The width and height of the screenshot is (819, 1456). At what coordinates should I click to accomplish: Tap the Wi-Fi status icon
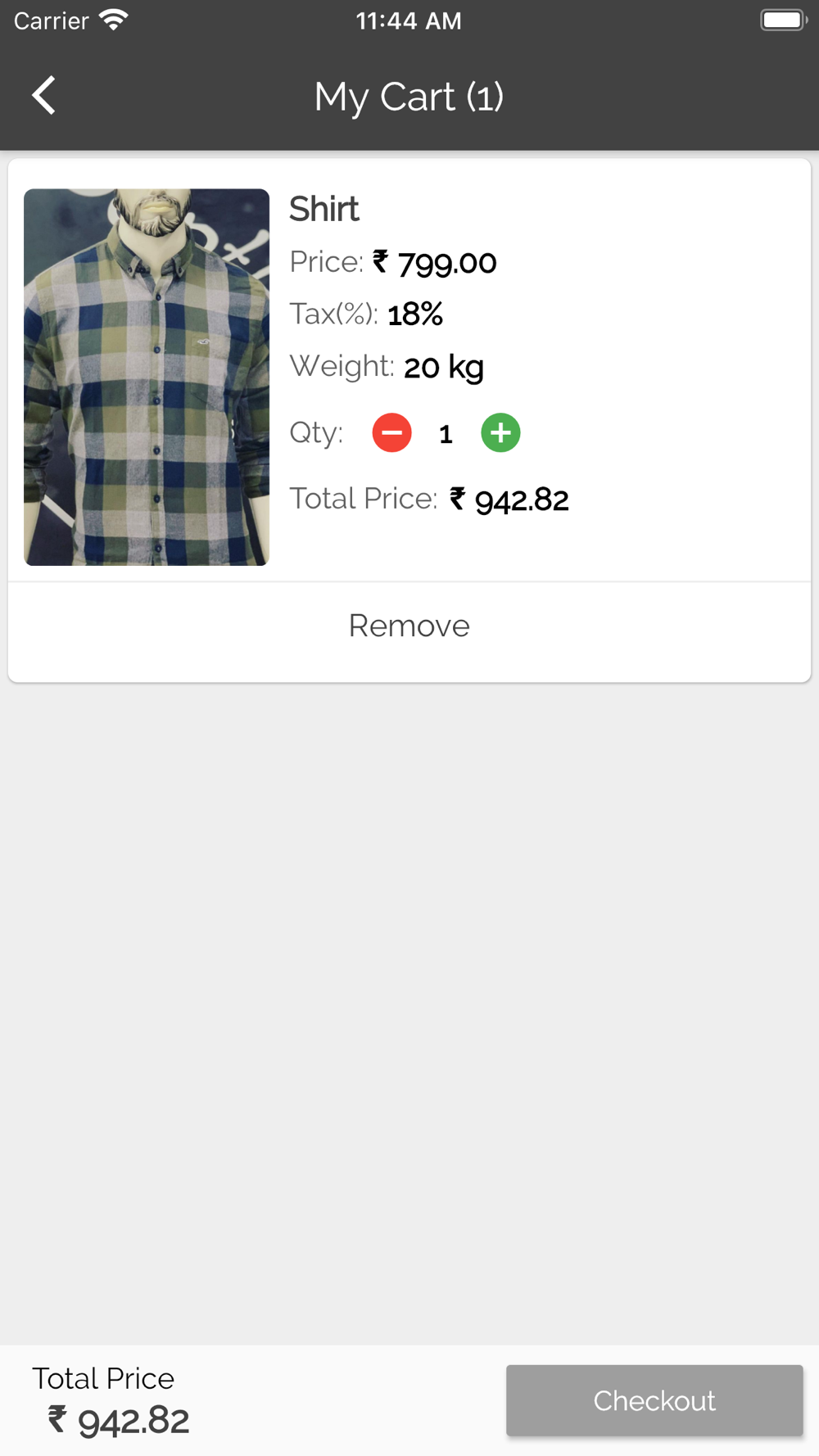tap(114, 20)
